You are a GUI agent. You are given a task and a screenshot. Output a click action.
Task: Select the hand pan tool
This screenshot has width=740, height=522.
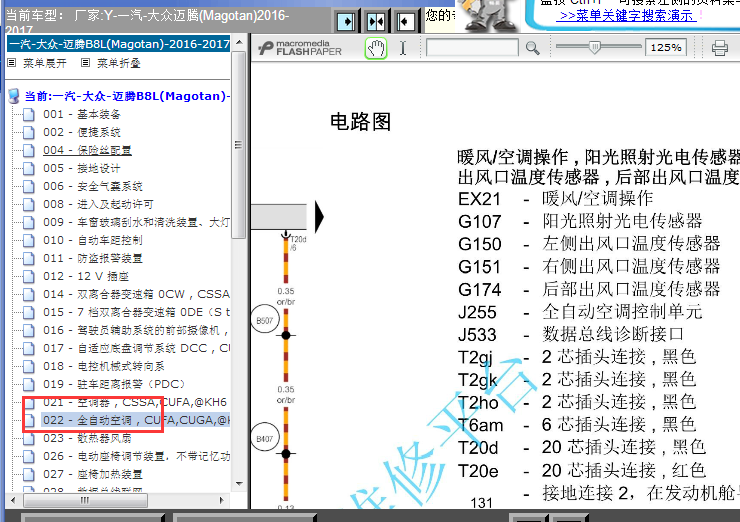[376, 48]
